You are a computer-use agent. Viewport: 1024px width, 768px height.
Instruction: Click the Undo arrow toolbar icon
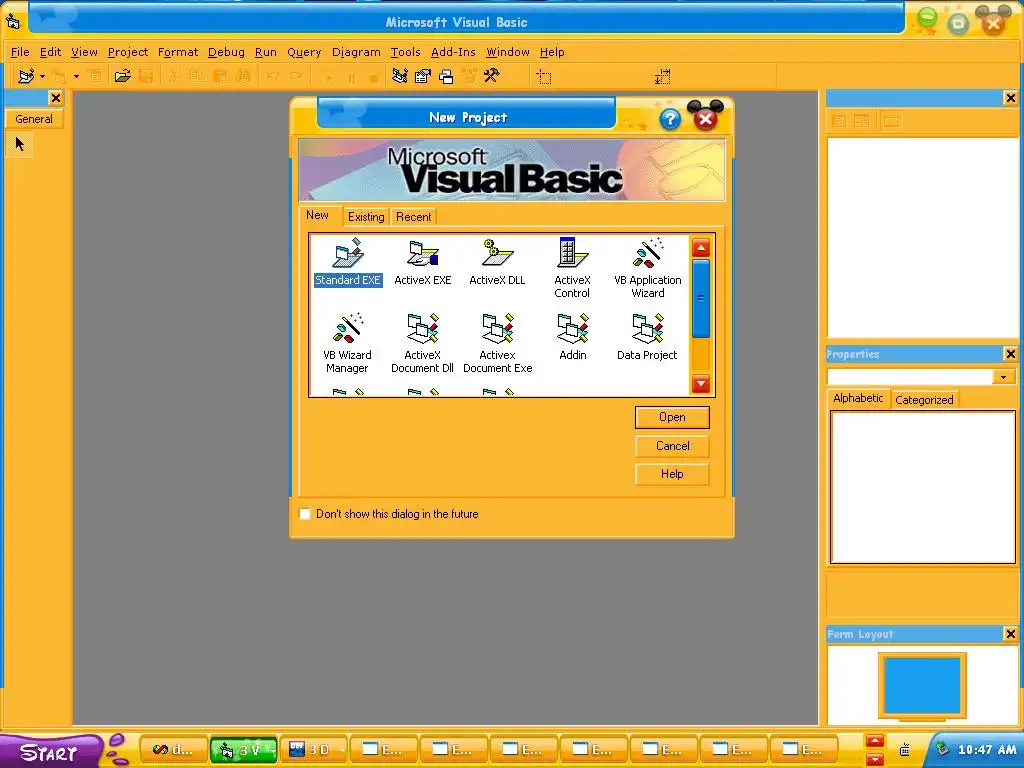click(272, 76)
